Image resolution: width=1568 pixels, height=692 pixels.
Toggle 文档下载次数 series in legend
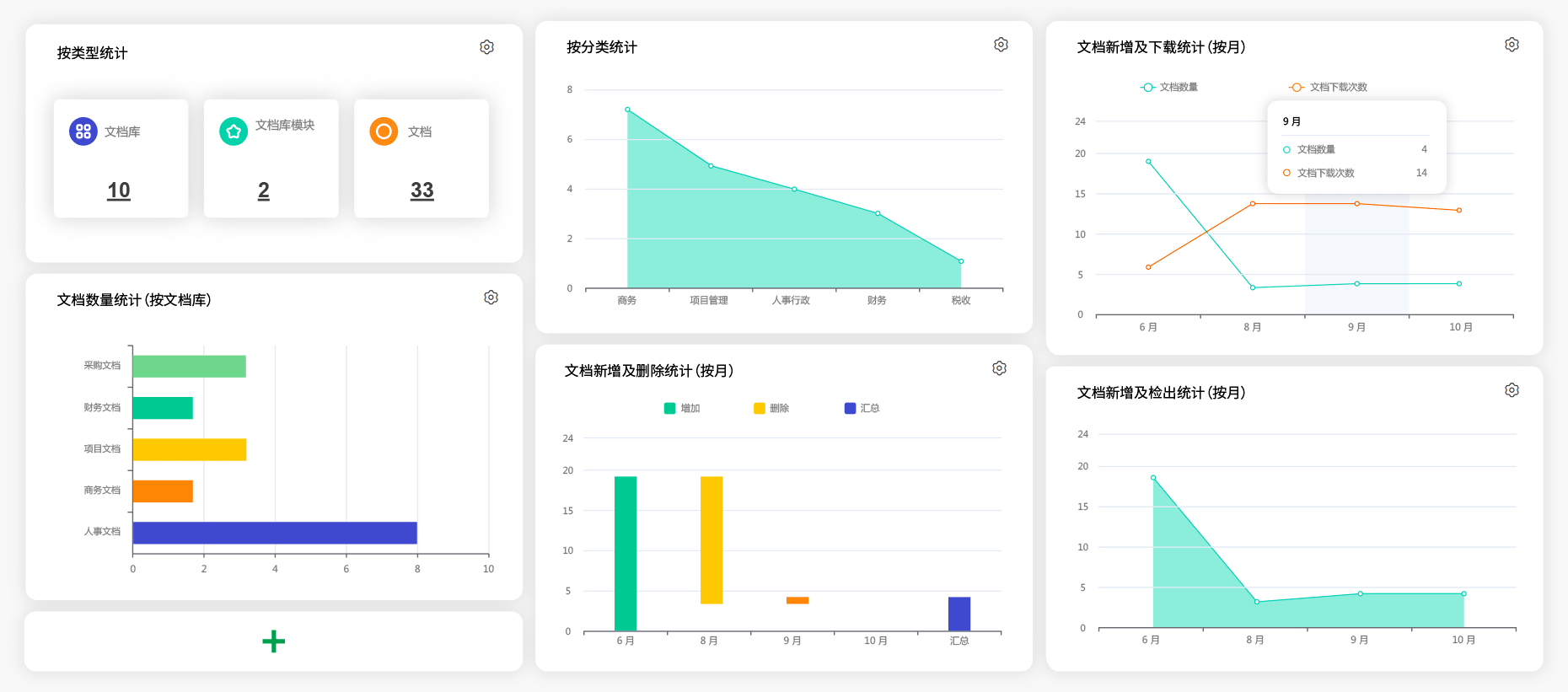click(1329, 88)
